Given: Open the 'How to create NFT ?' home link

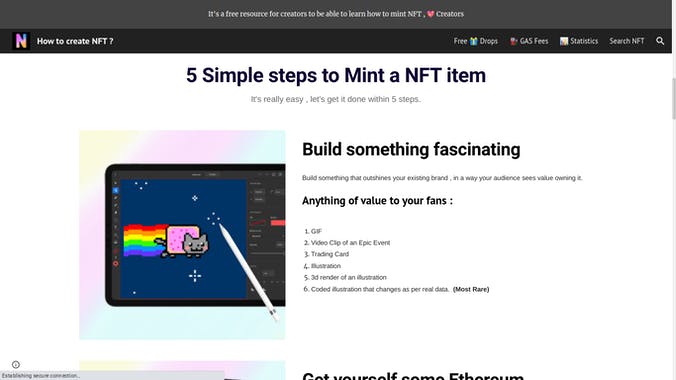Looking at the screenshot, I should point(75,41).
